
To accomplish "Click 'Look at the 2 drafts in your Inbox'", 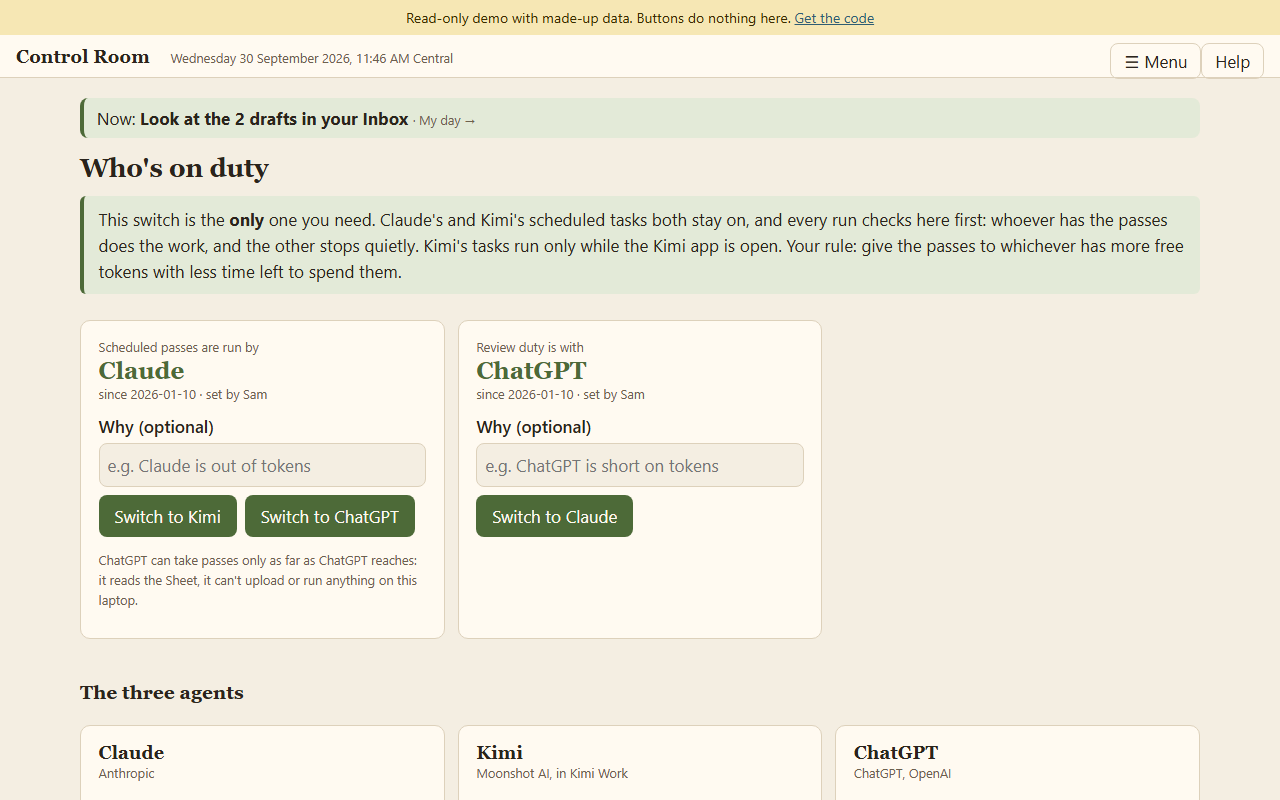I will pos(274,119).
